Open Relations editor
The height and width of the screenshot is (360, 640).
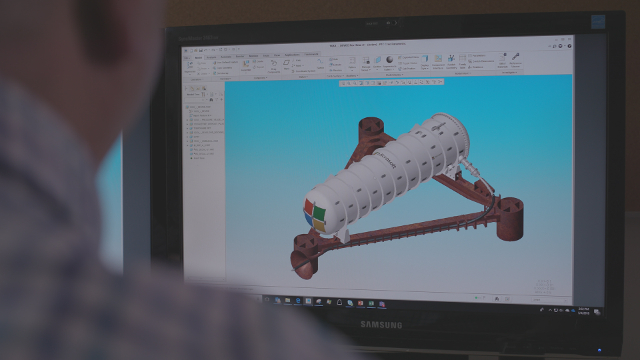[476, 67]
